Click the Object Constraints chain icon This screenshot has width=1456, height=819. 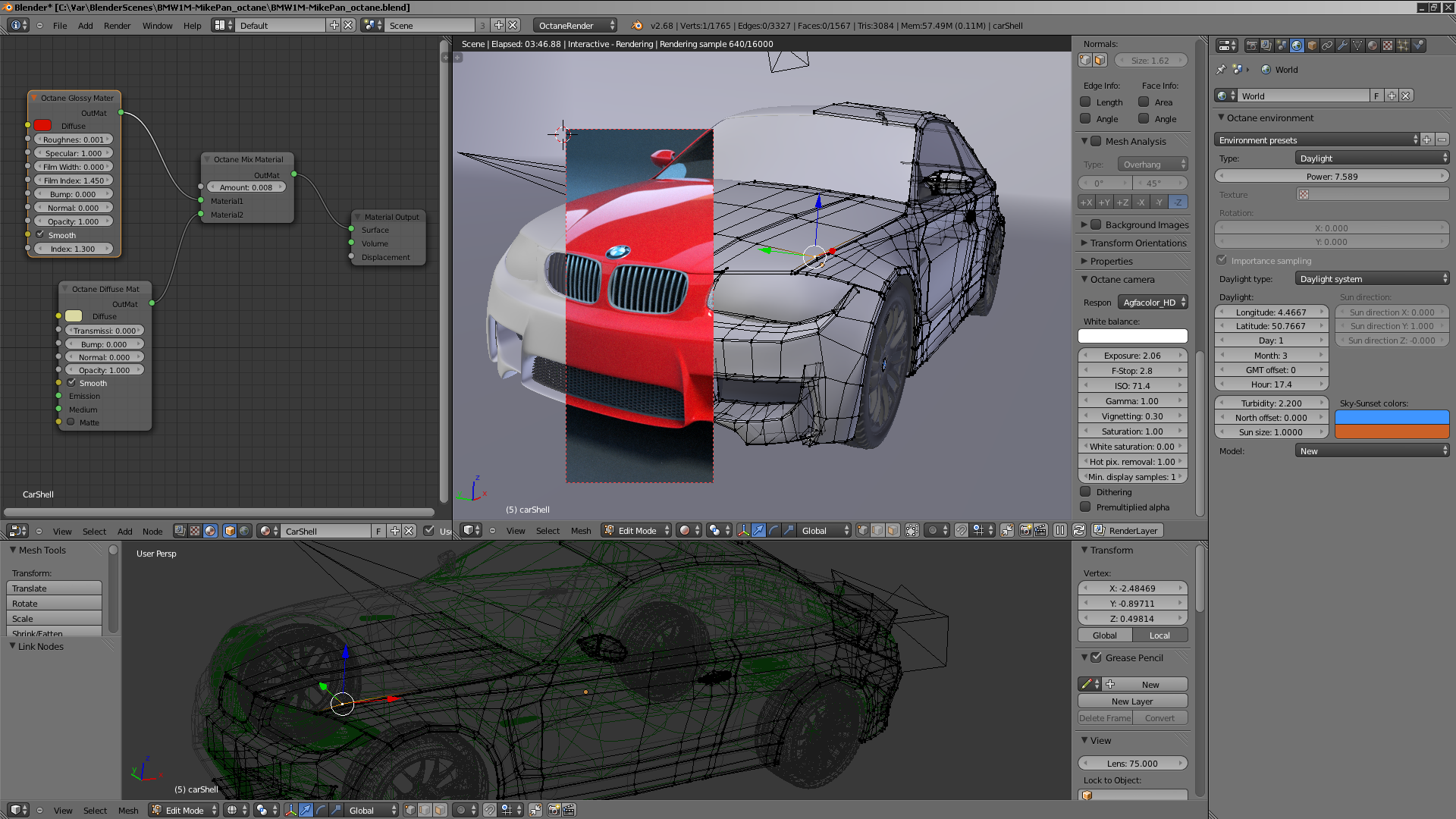(1327, 45)
